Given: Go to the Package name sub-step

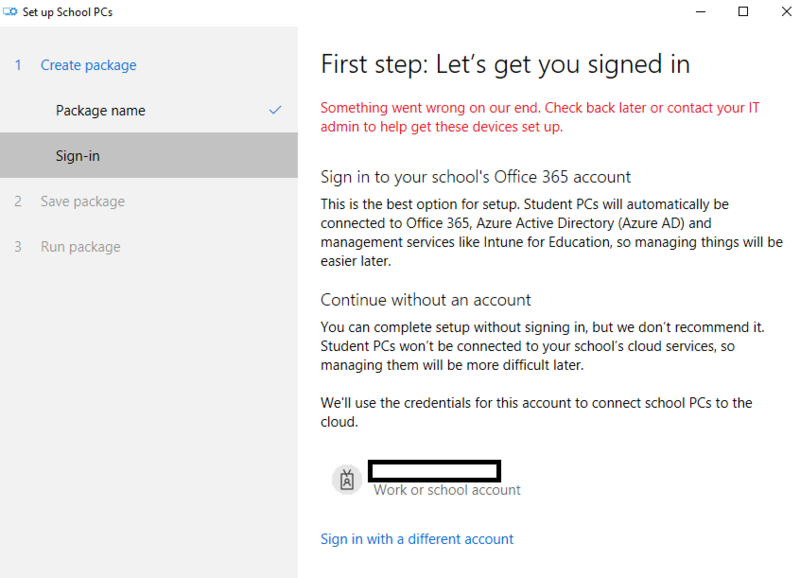Looking at the screenshot, I should click(x=100, y=110).
